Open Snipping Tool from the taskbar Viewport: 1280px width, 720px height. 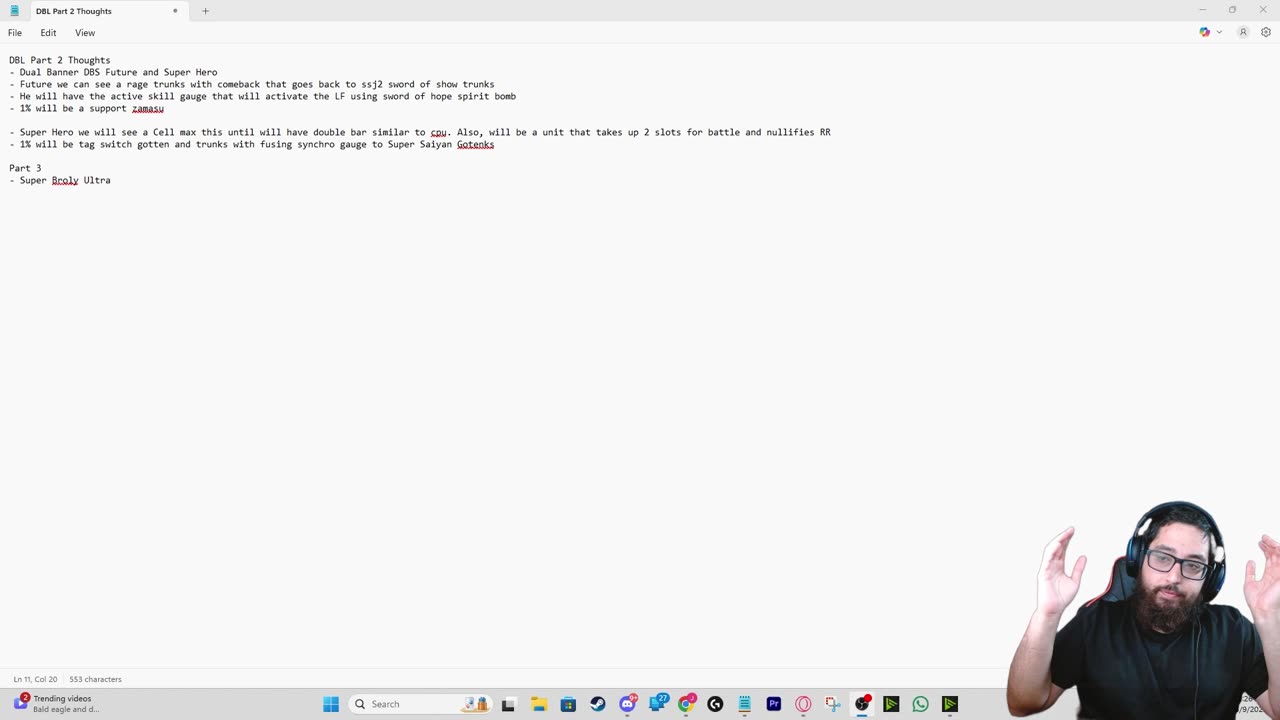832,704
